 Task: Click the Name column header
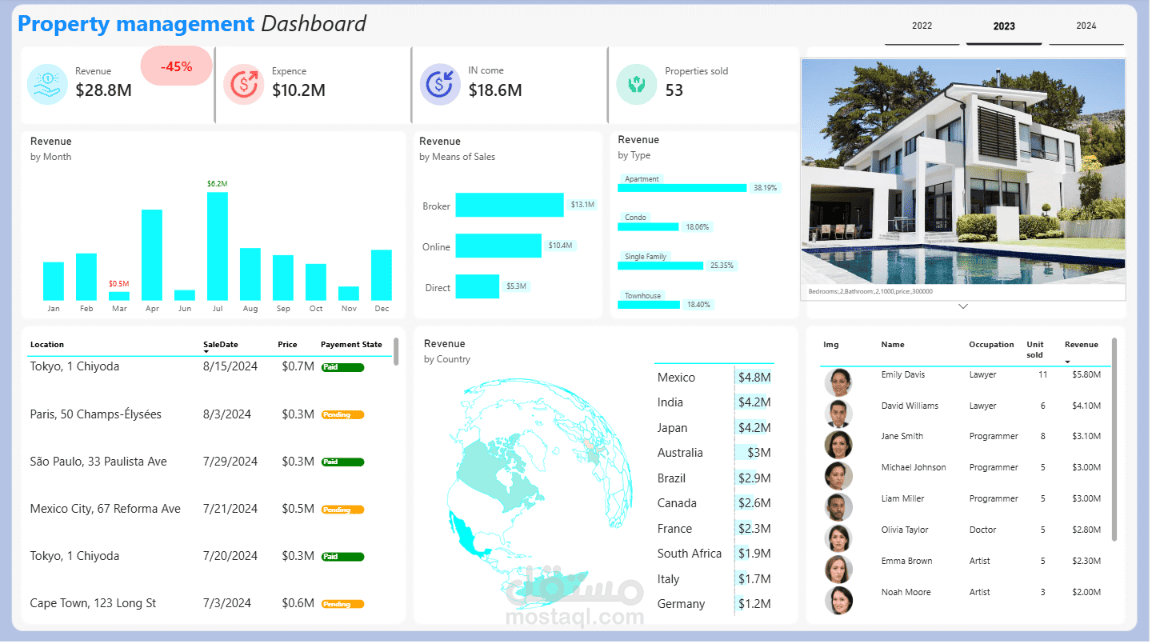[x=893, y=344]
